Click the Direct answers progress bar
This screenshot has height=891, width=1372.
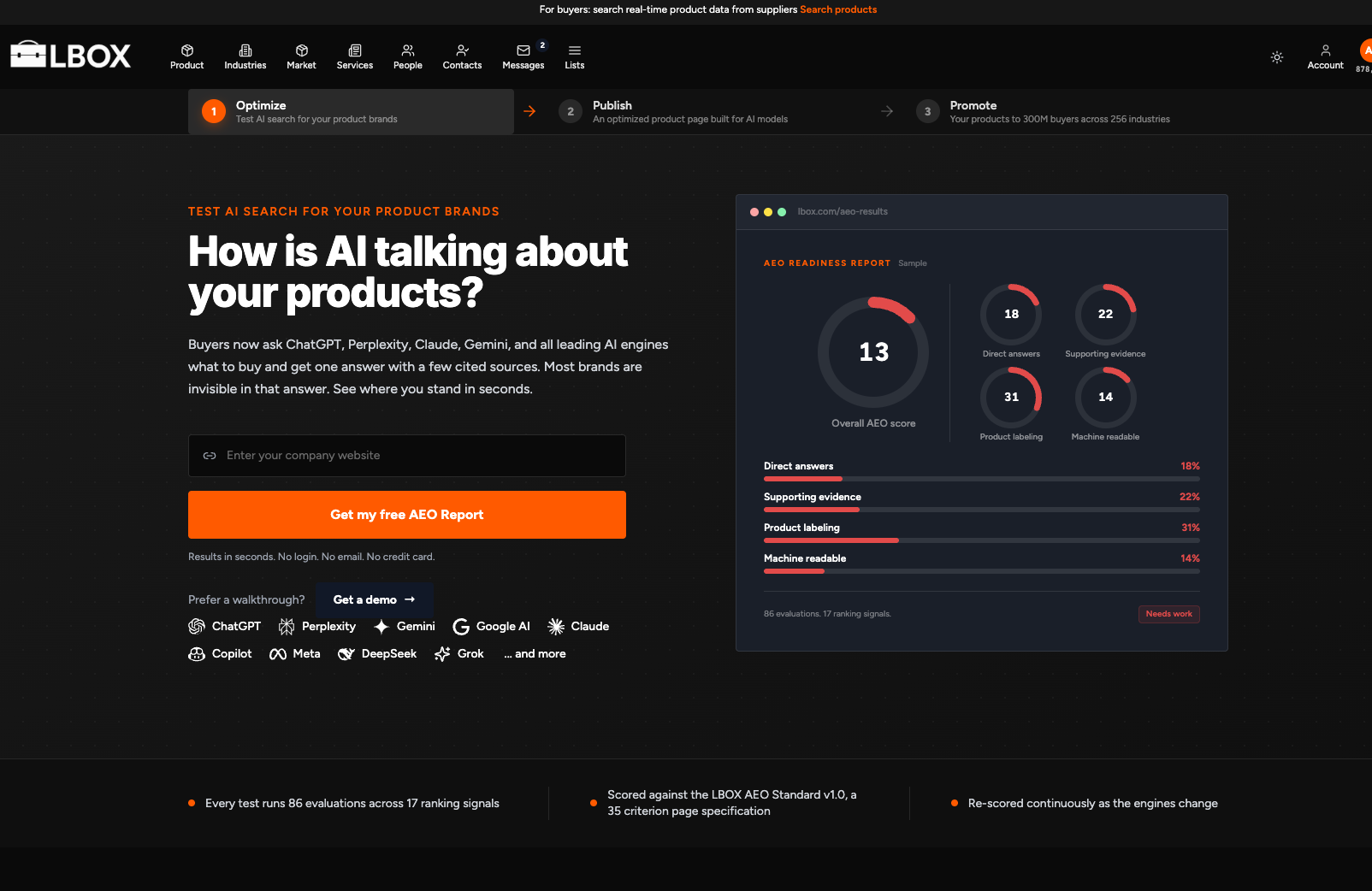(x=982, y=479)
